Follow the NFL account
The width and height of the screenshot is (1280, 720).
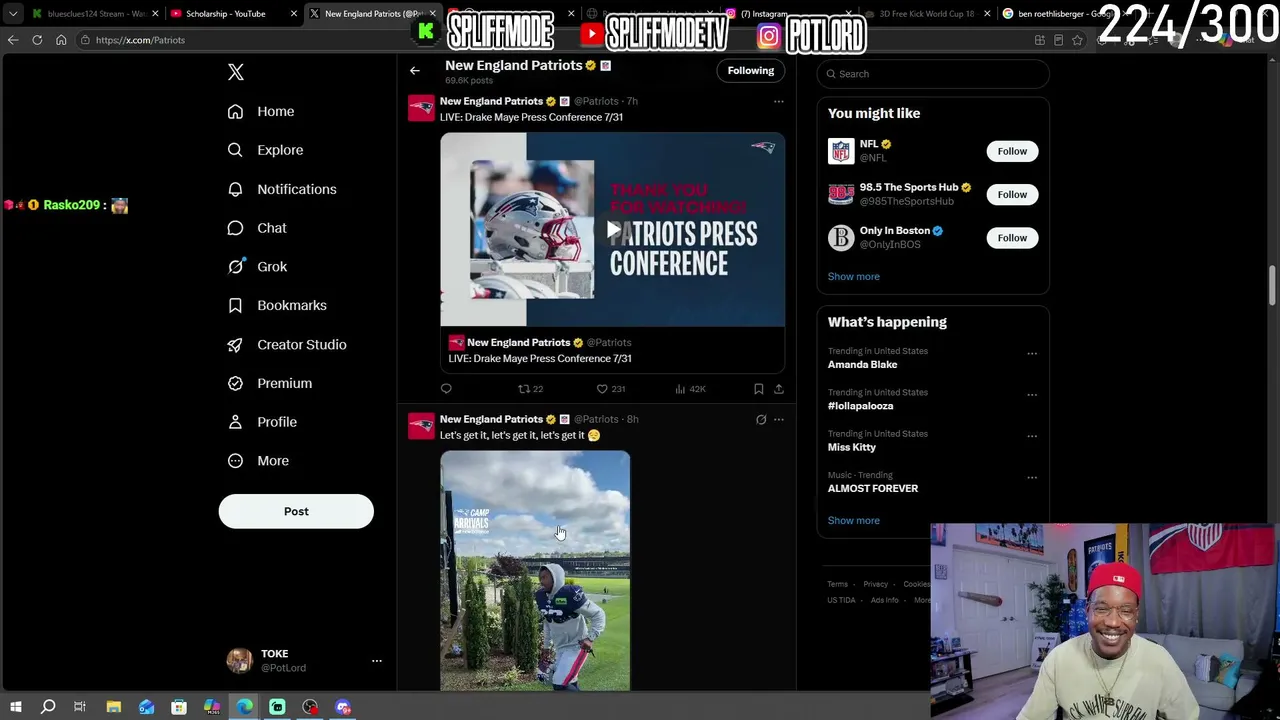coord(1012,151)
